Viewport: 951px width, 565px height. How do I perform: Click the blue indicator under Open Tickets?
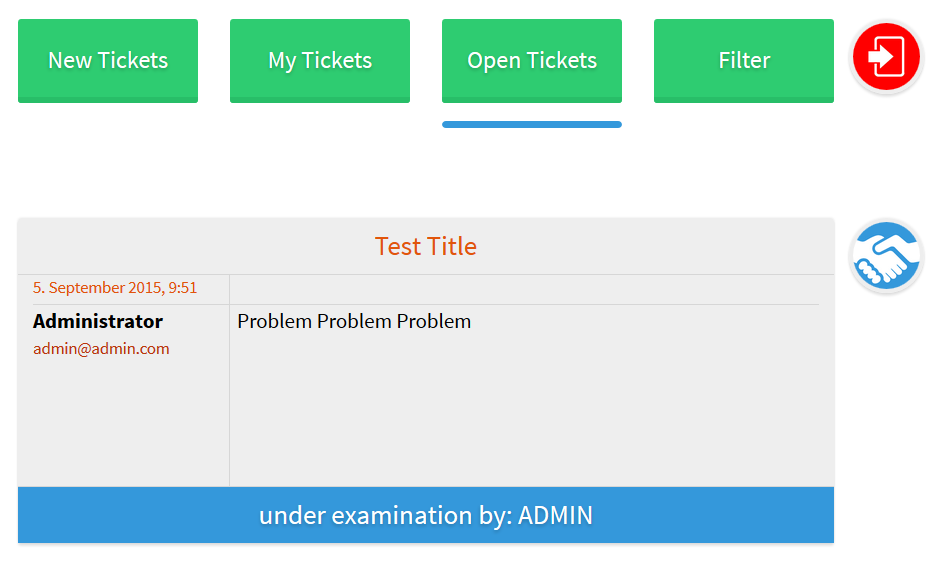tap(532, 124)
